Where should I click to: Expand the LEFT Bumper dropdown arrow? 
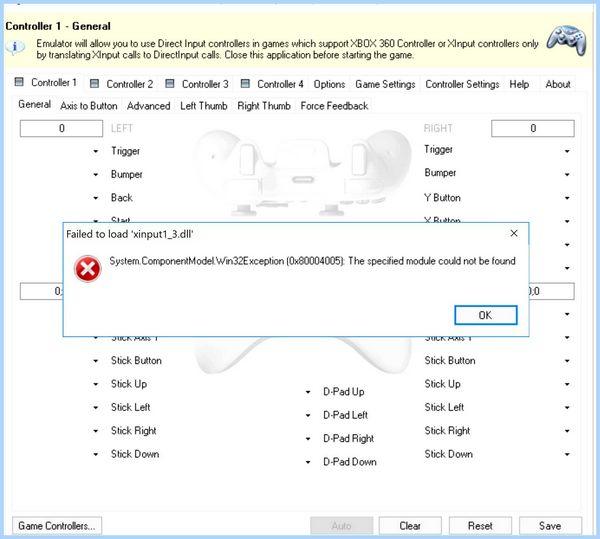pos(96,175)
